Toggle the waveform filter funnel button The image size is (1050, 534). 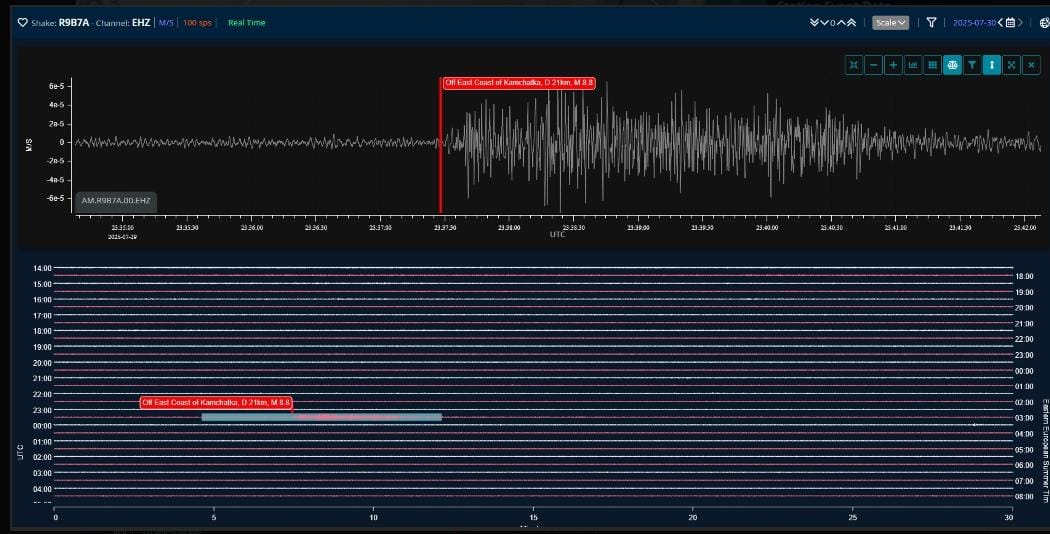pos(972,65)
